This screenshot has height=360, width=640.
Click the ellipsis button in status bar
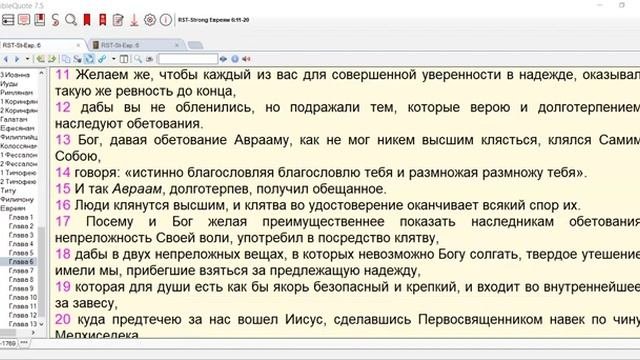(24, 343)
